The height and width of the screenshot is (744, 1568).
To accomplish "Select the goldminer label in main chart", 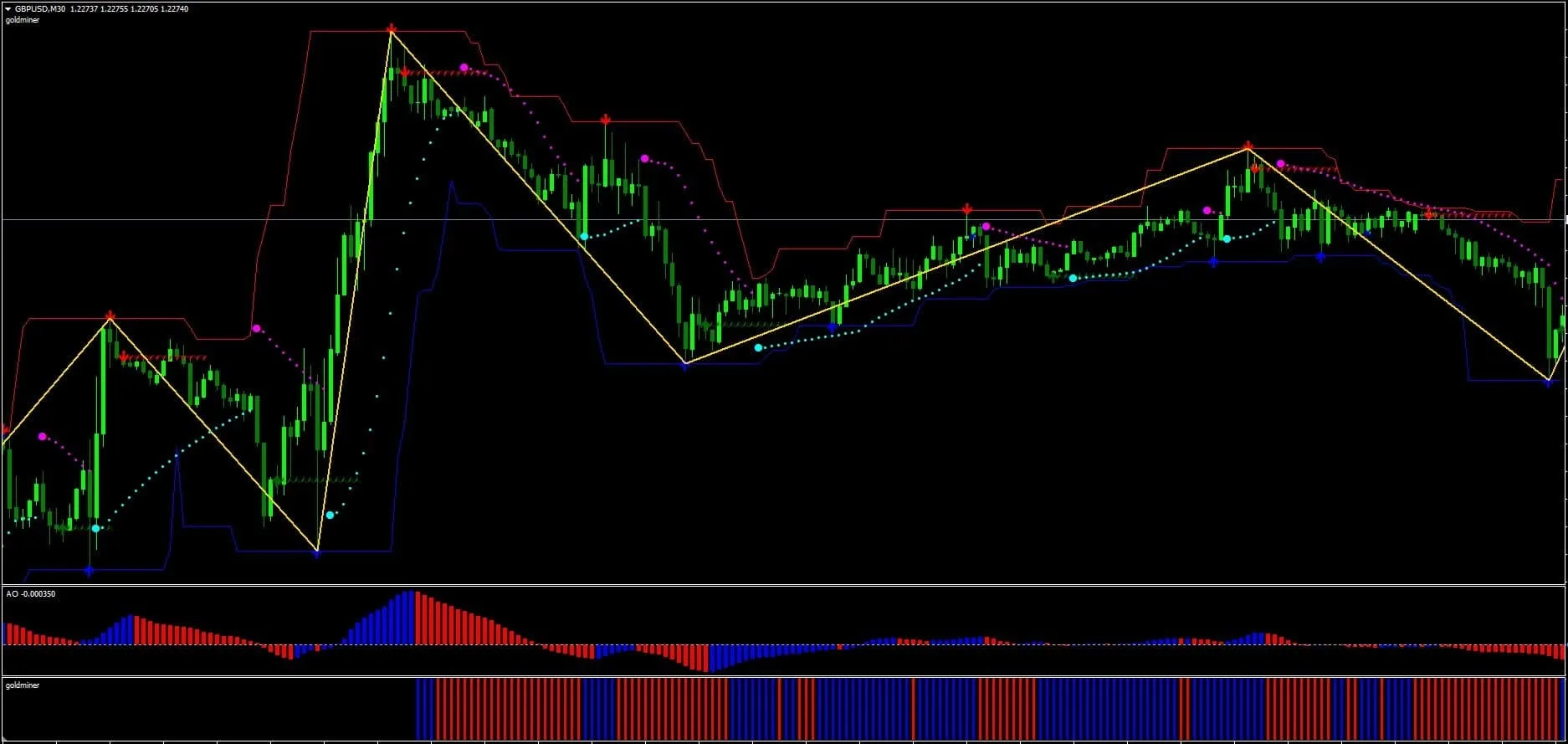I will (x=23, y=20).
